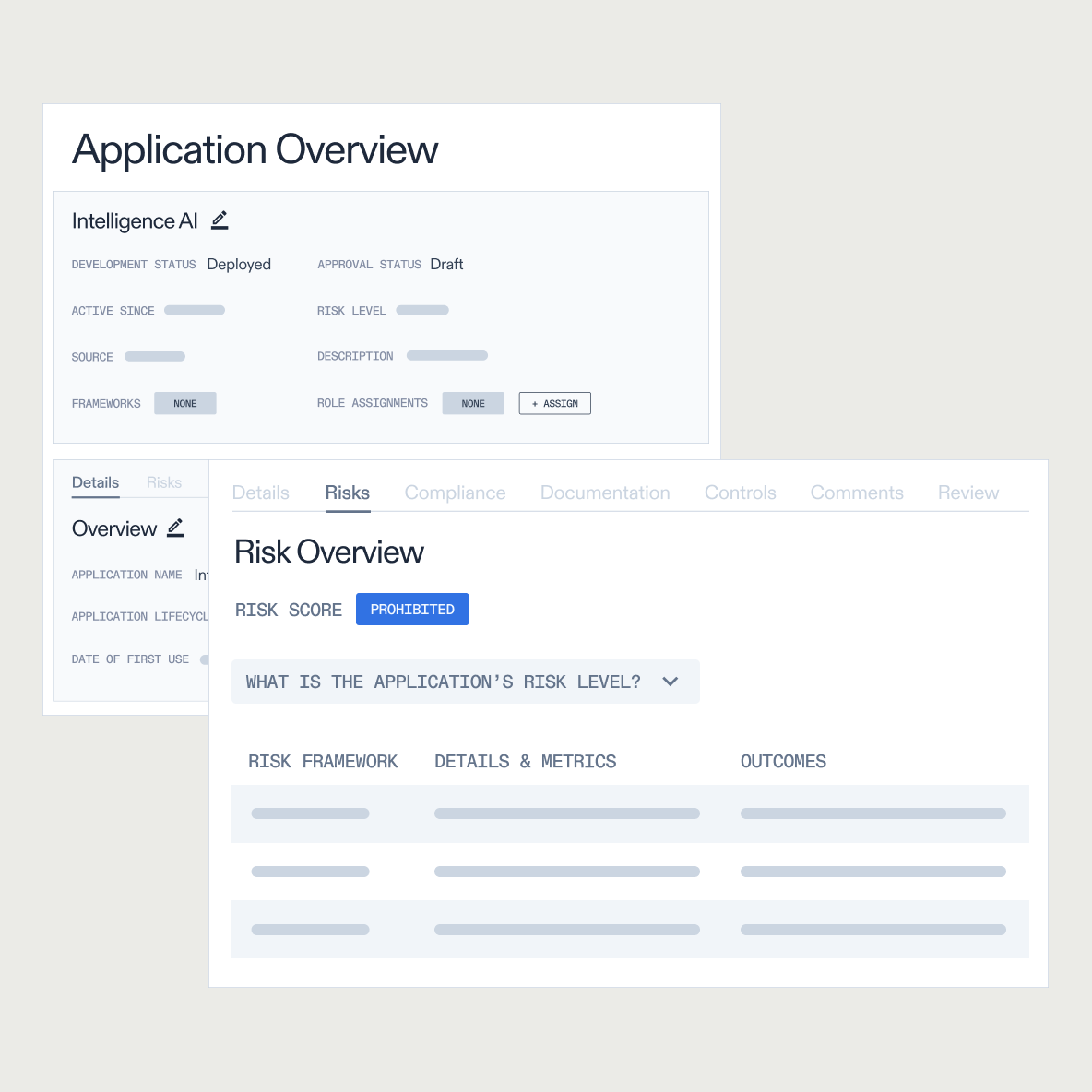The width and height of the screenshot is (1092, 1092).
Task: Click the NONE badge next to Frameworks
Action: tap(184, 403)
